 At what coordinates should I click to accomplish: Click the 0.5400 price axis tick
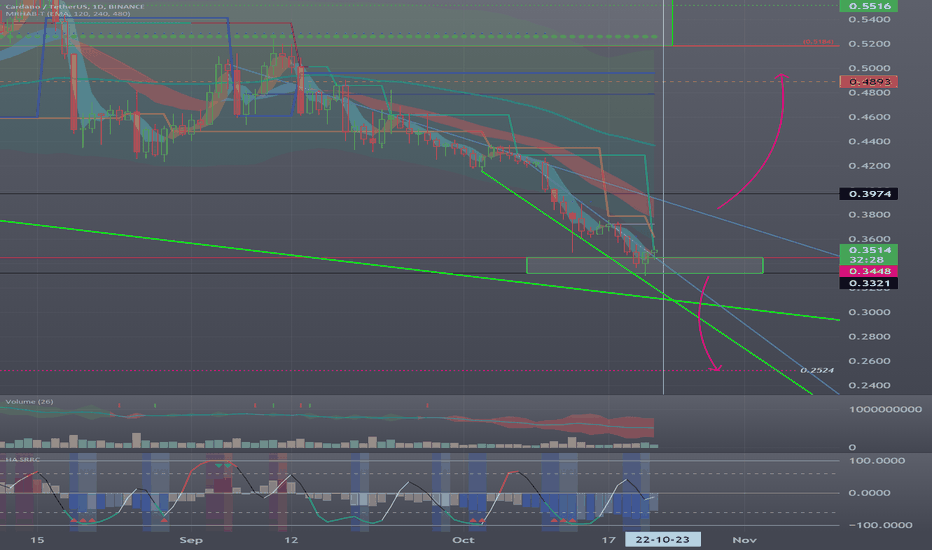tap(869, 20)
